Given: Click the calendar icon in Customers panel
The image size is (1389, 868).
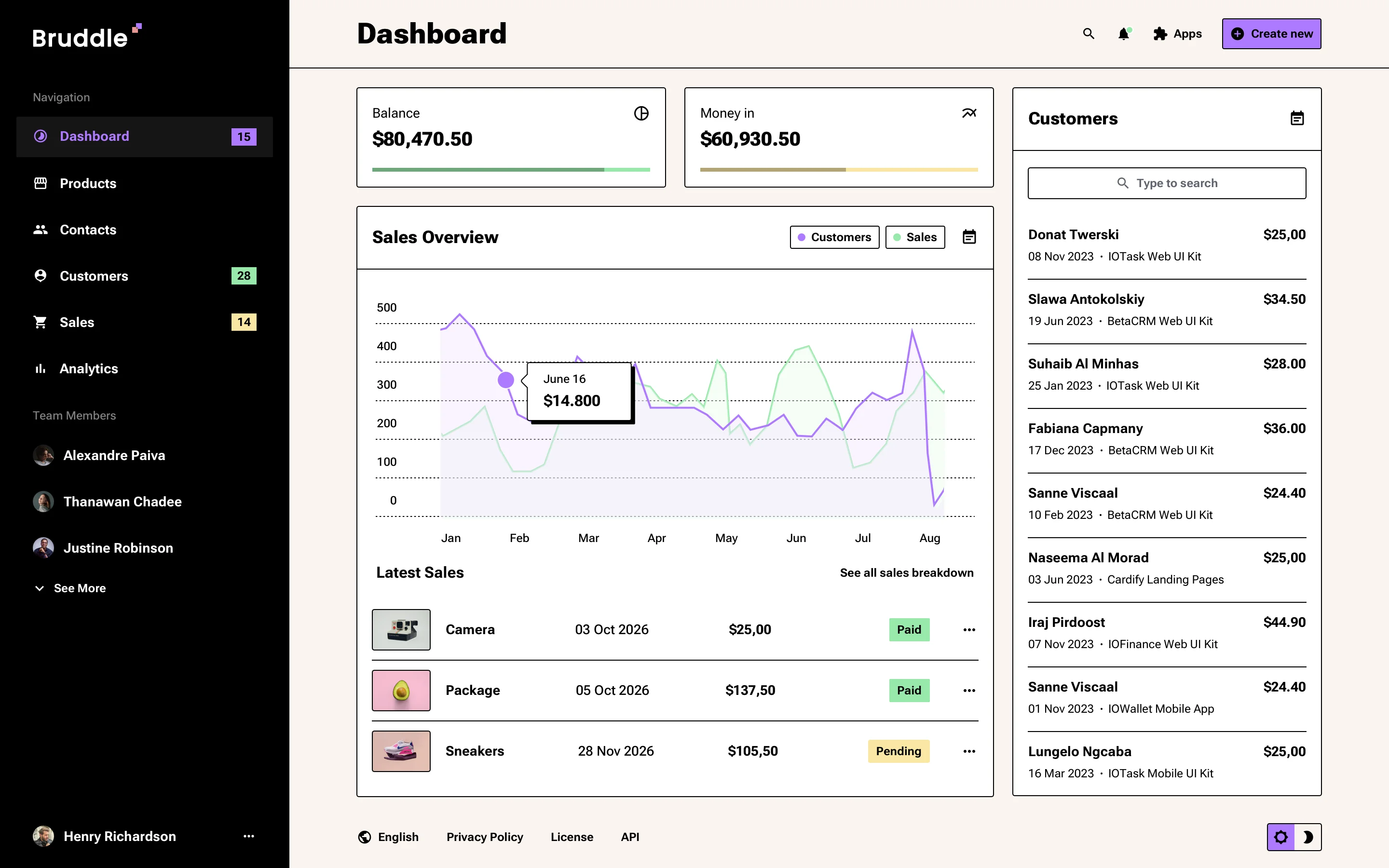Looking at the screenshot, I should 1298,118.
